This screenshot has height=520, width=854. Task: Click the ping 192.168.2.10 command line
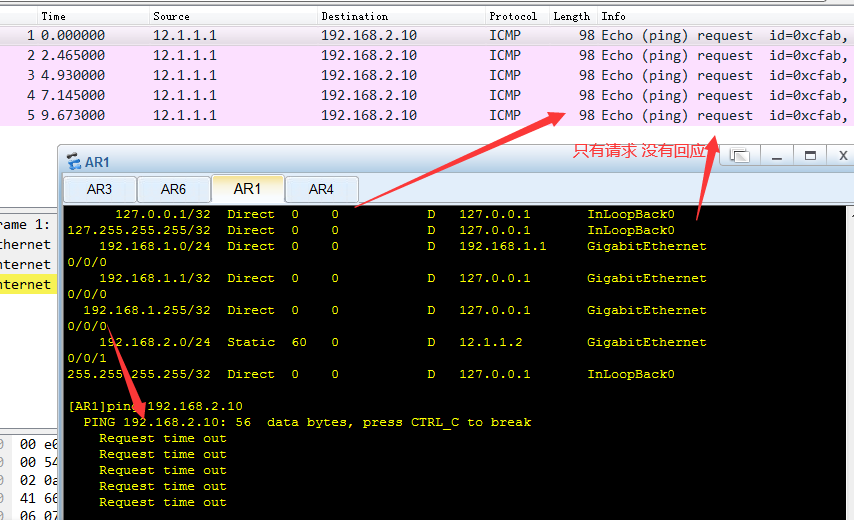(x=155, y=406)
